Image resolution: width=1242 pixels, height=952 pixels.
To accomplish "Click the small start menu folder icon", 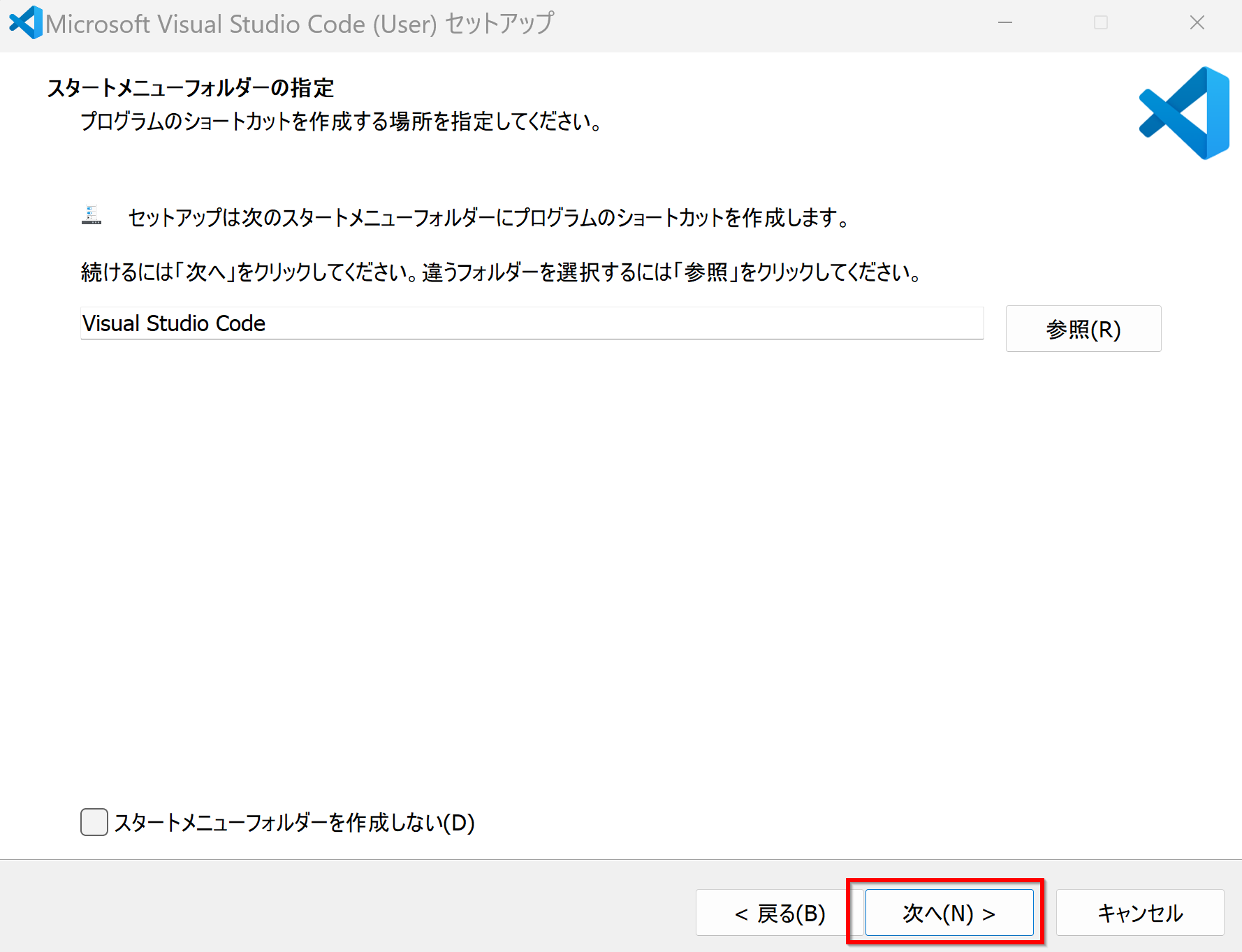I will tap(92, 215).
